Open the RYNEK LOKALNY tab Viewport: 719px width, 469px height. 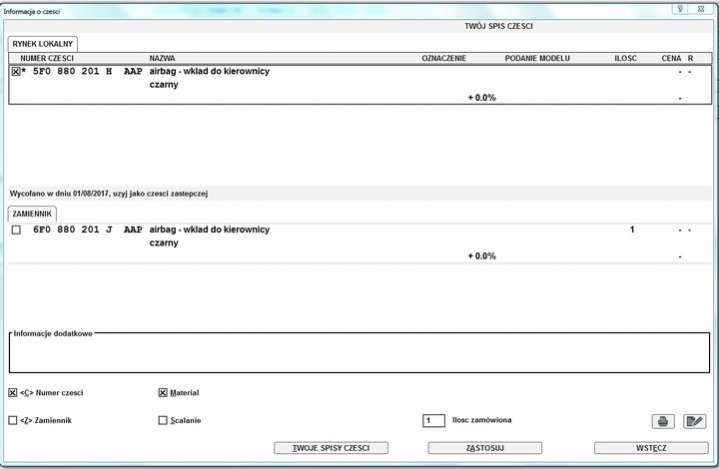pos(43,44)
